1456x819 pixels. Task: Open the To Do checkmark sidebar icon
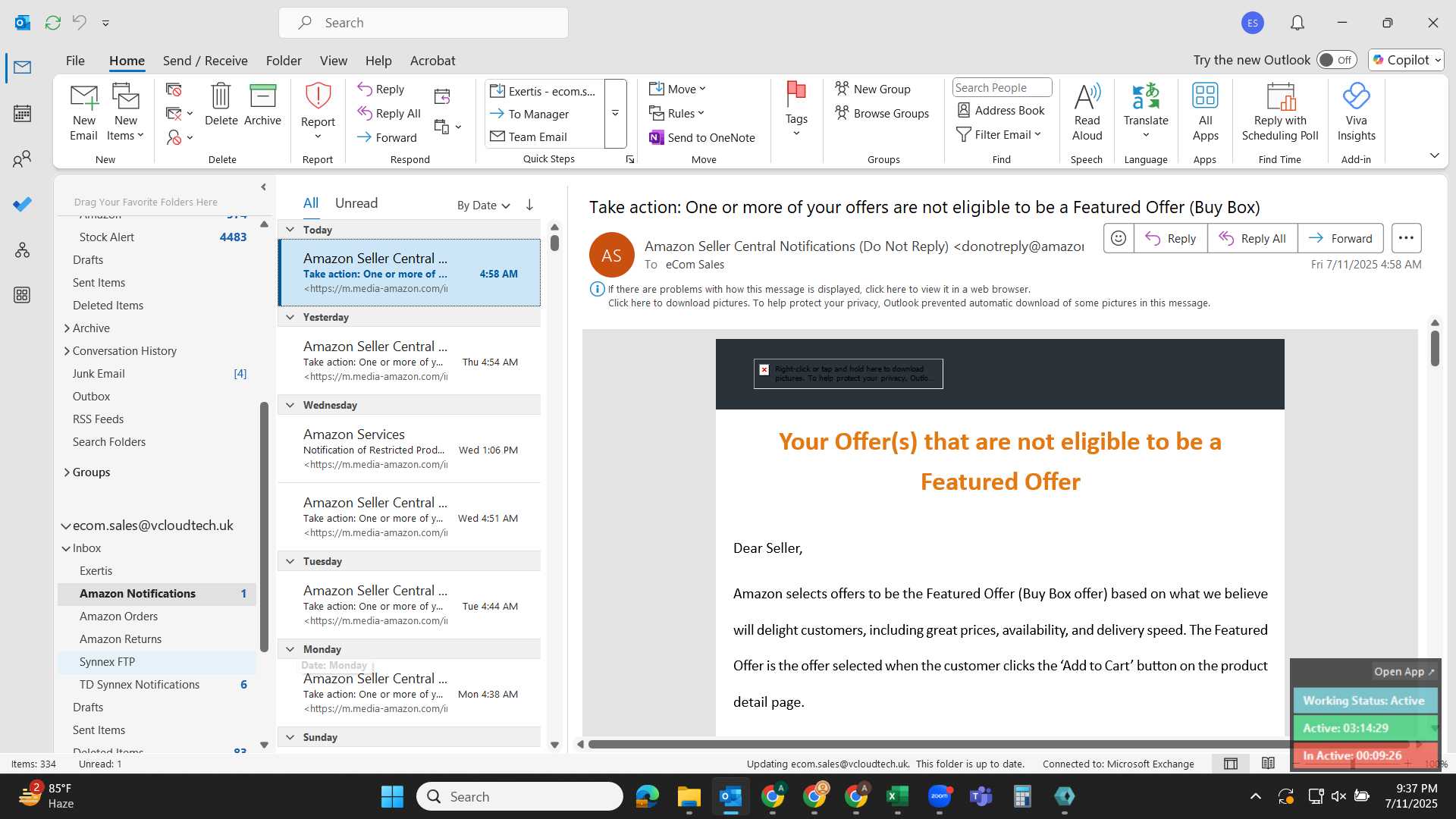click(x=22, y=204)
